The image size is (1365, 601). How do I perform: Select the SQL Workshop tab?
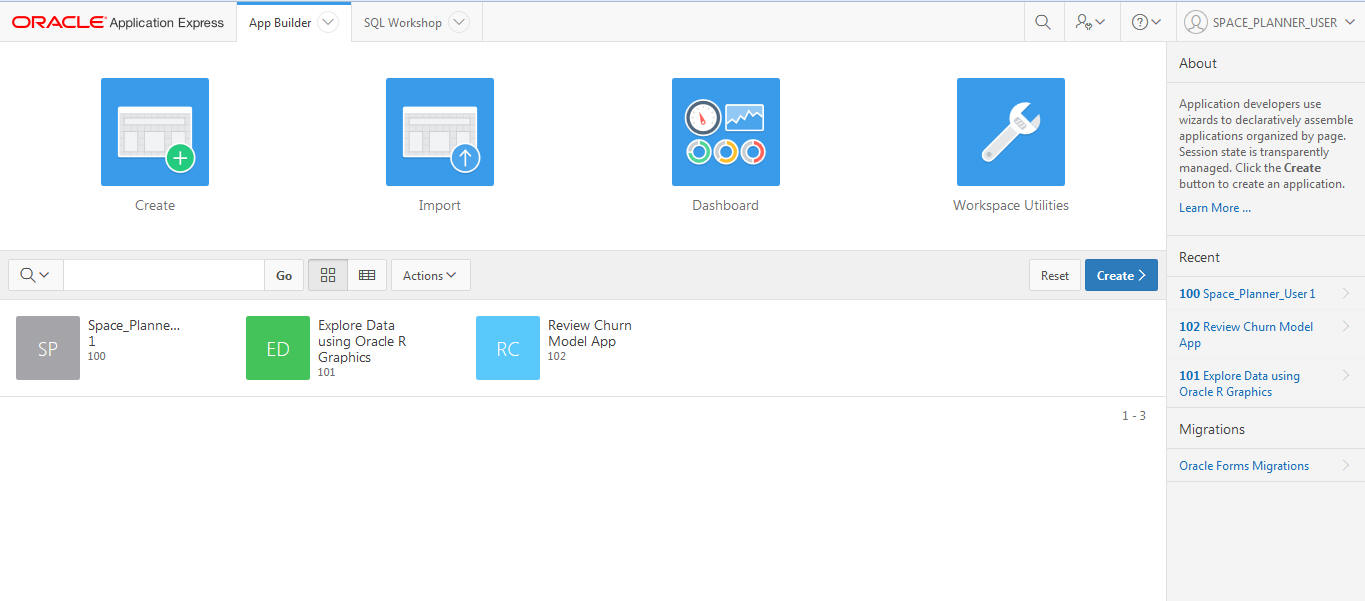[x=403, y=22]
